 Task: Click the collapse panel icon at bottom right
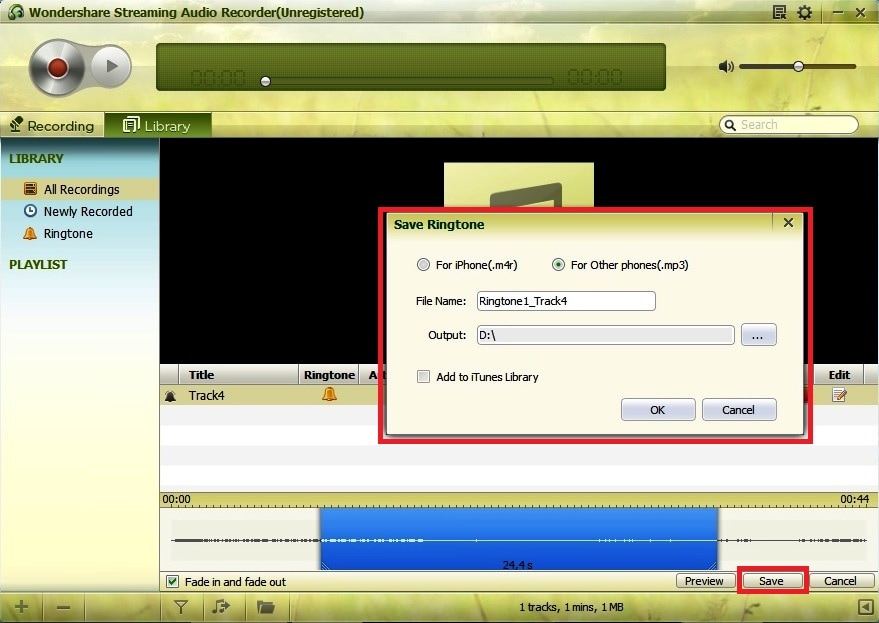click(866, 607)
